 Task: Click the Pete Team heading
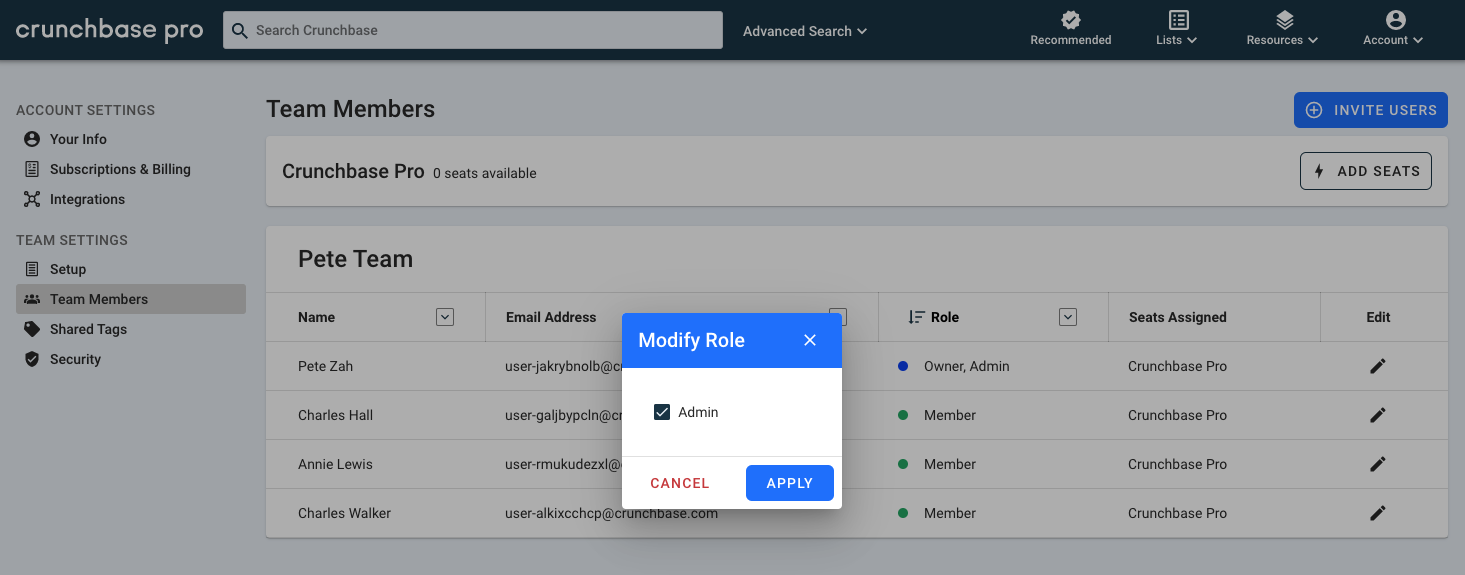pyautogui.click(x=355, y=259)
